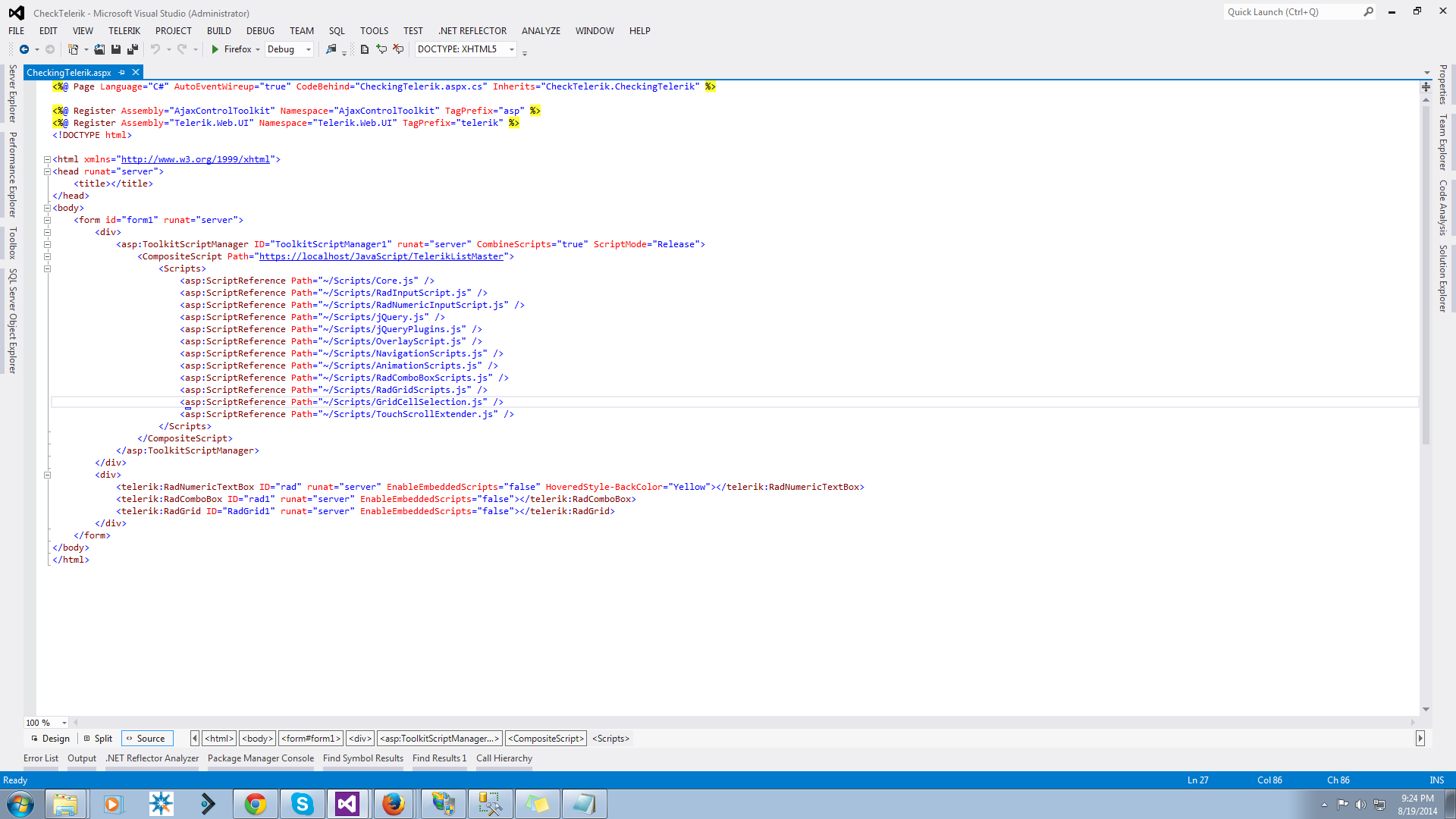Click the comment out selection icon
1456x819 pixels.
click(381, 49)
